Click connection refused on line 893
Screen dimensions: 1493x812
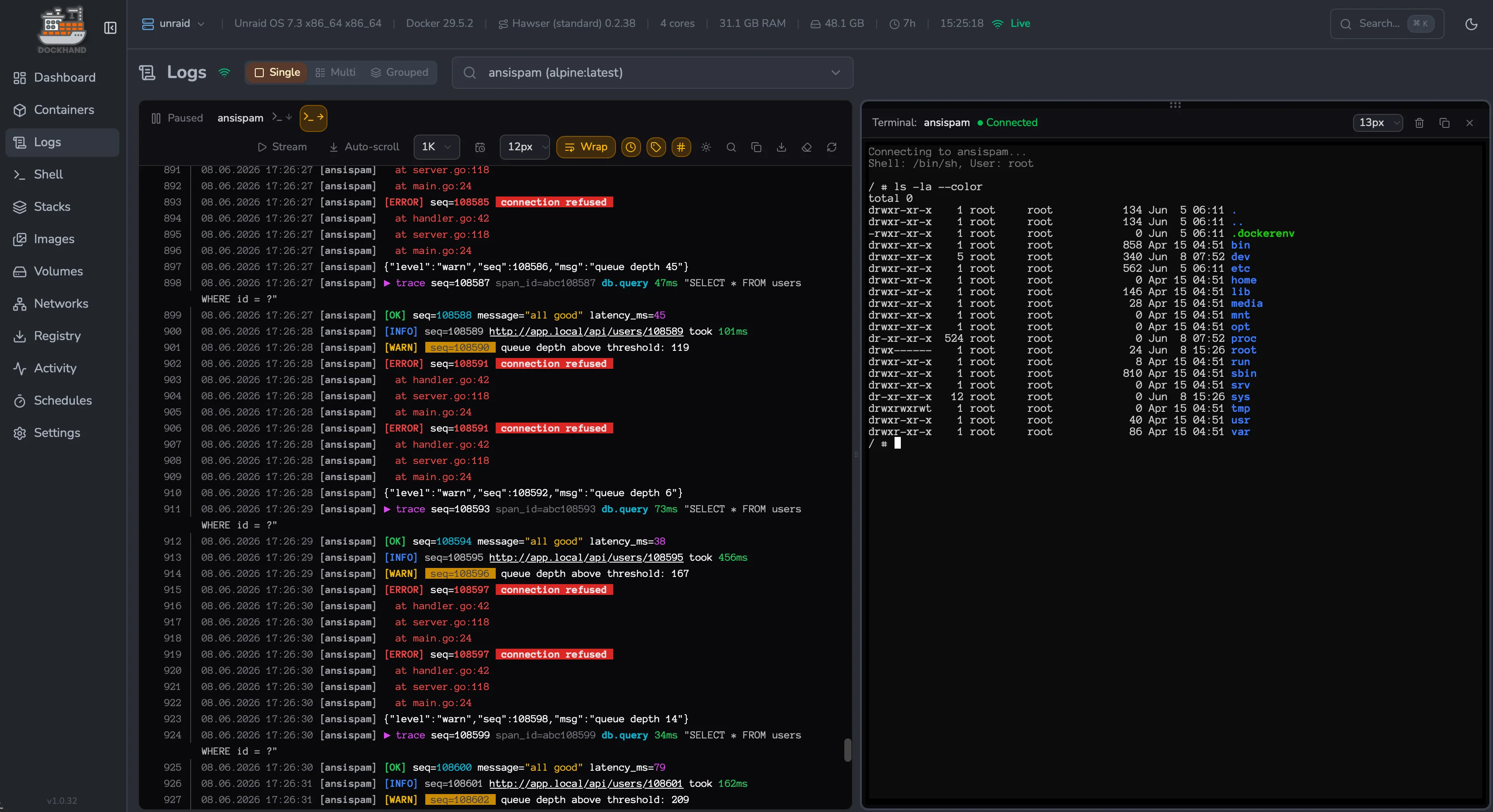[x=554, y=202]
